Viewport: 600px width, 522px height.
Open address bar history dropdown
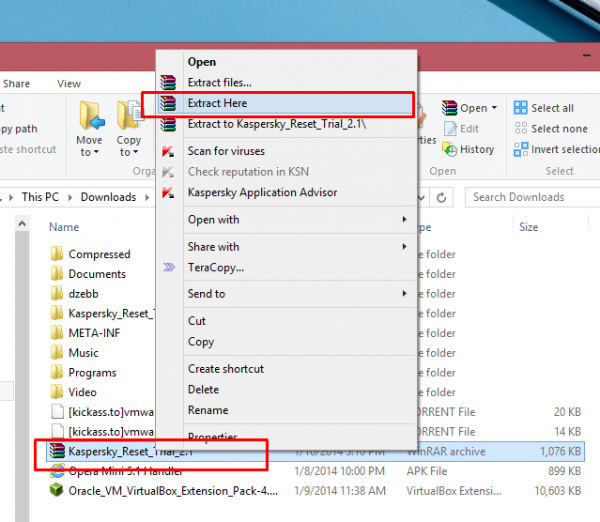pyautogui.click(x=421, y=197)
